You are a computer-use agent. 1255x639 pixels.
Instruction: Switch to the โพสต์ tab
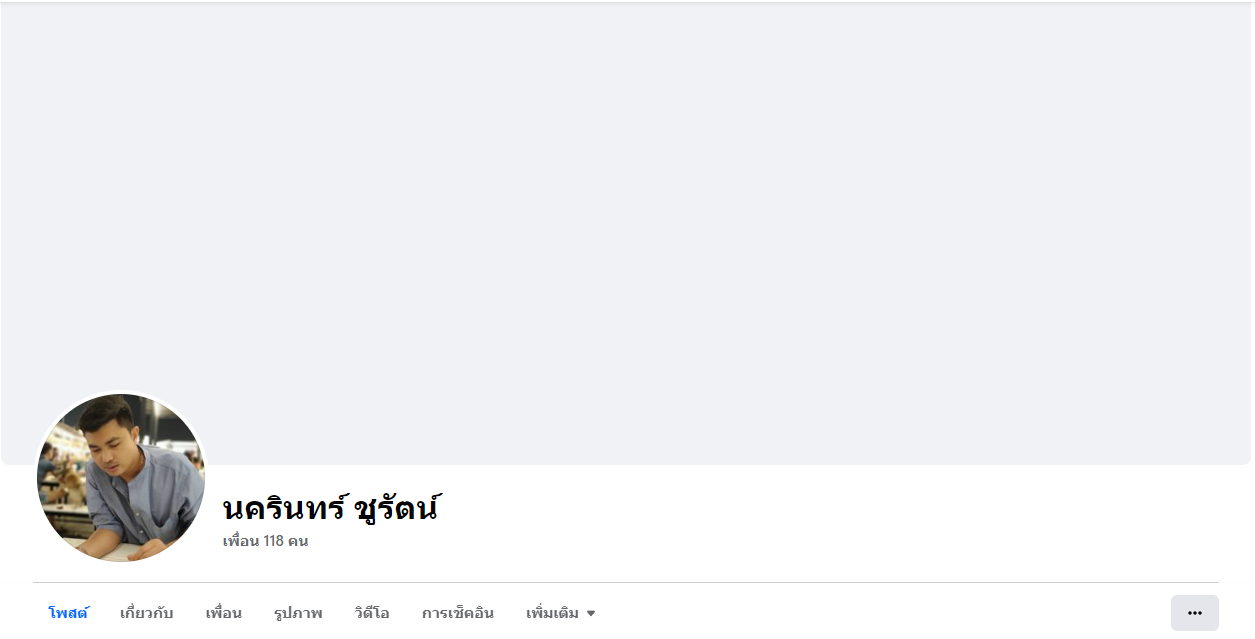pyautogui.click(x=69, y=613)
